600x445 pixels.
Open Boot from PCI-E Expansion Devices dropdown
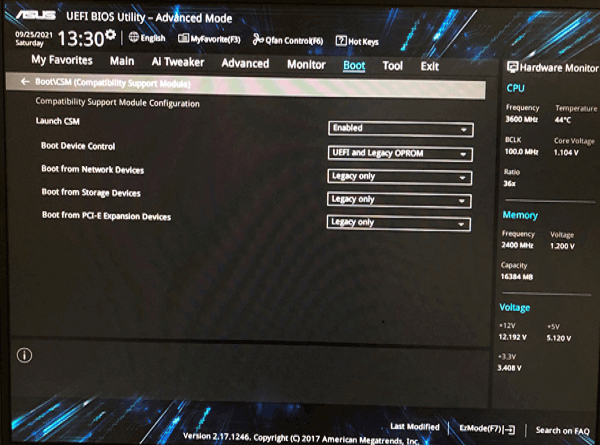pyautogui.click(x=398, y=222)
